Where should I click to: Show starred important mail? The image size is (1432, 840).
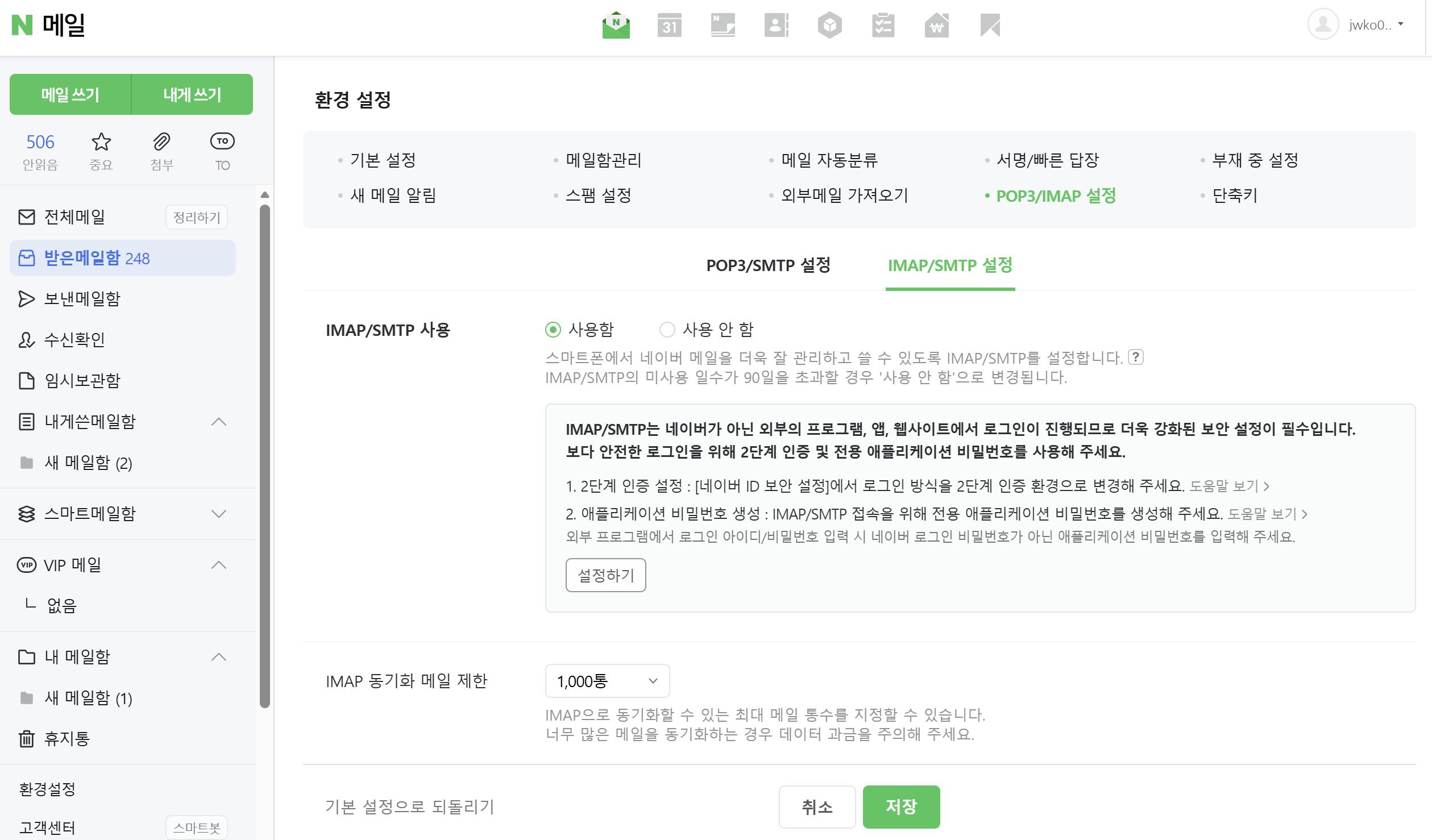[x=101, y=151]
